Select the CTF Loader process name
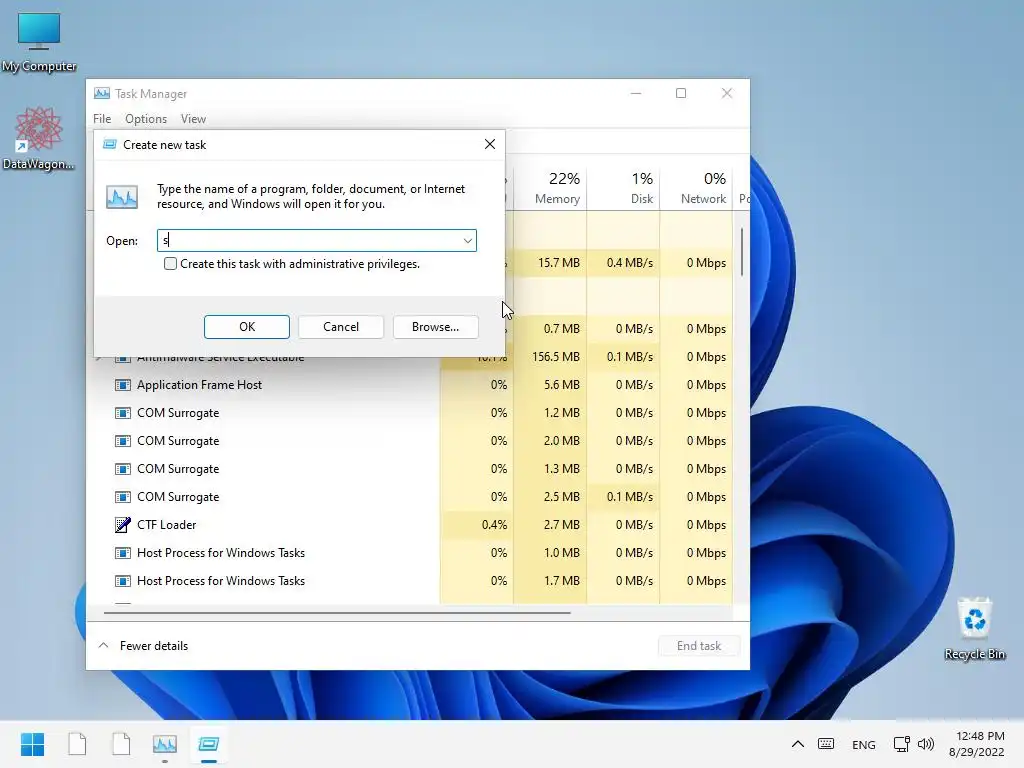The width and height of the screenshot is (1024, 768). click(x=167, y=525)
